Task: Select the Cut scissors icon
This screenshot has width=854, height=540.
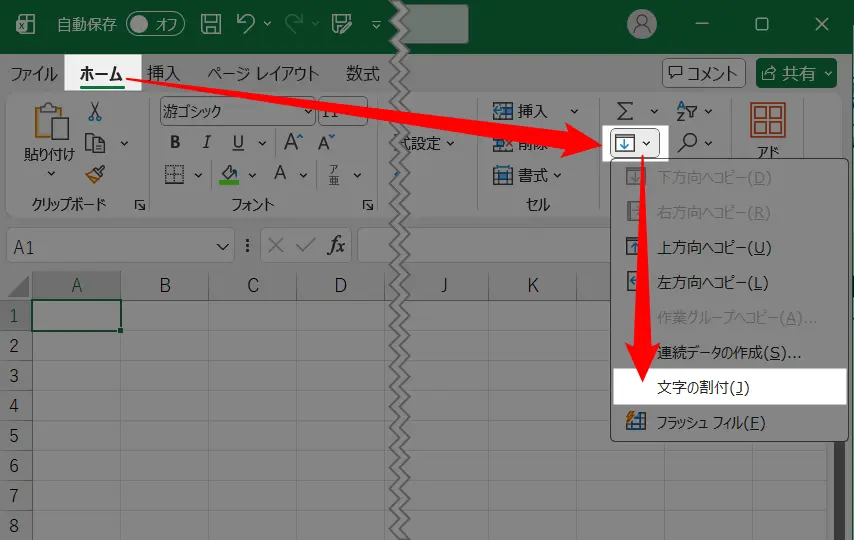Action: coord(95,111)
